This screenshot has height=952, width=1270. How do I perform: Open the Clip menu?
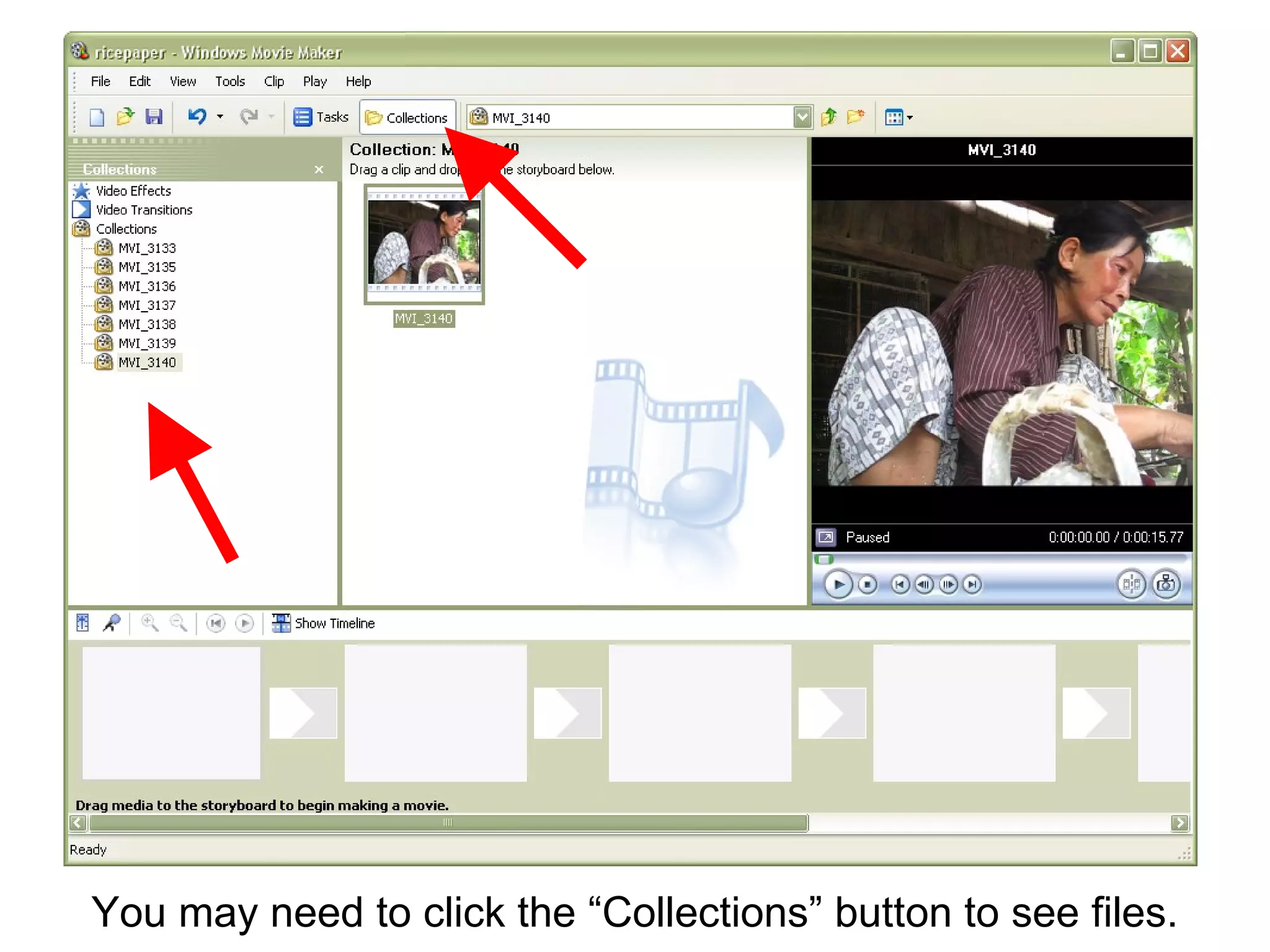[x=274, y=81]
